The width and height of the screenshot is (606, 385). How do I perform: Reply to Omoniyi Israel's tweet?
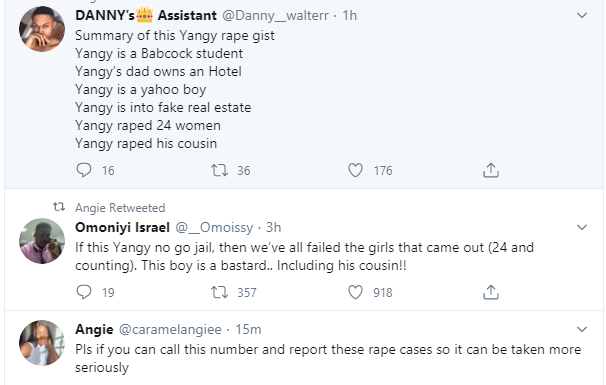[x=84, y=292]
